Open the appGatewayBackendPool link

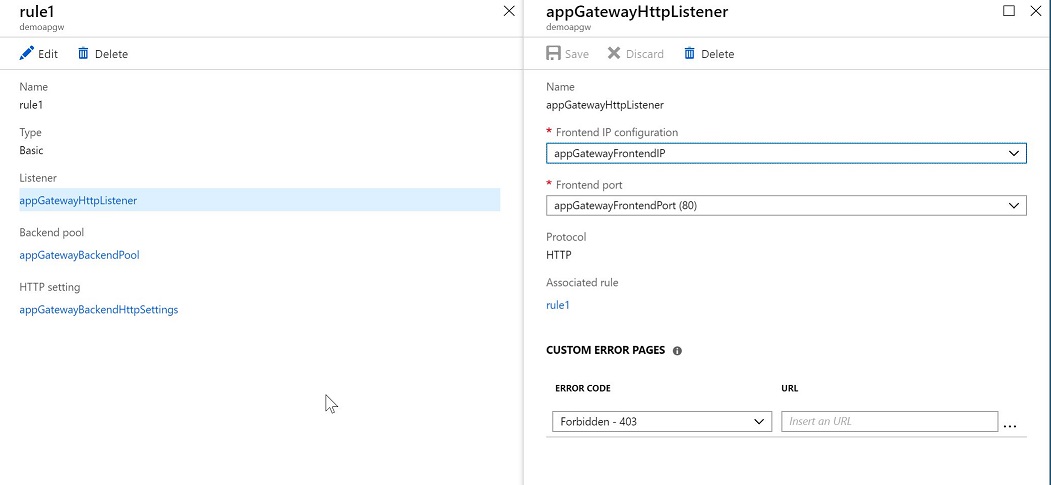click(x=80, y=255)
